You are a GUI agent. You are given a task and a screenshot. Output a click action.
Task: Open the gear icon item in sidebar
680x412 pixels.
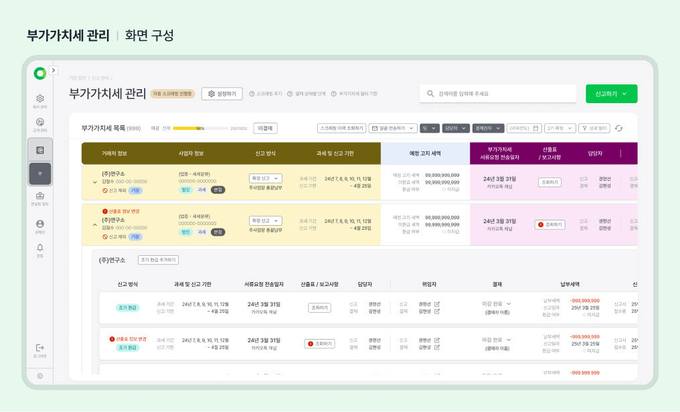tap(40, 98)
